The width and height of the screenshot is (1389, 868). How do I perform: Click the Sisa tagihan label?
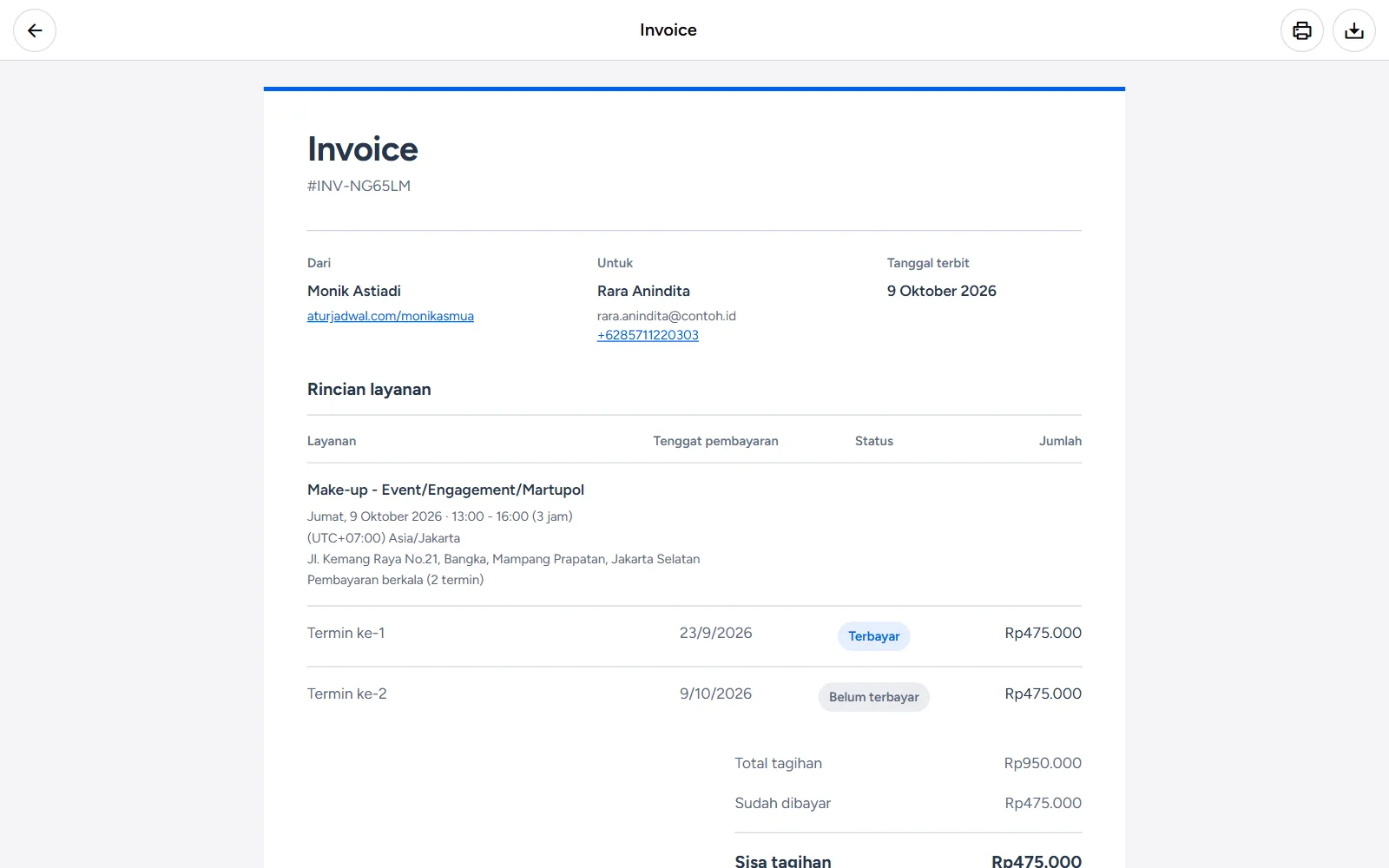[783, 861]
